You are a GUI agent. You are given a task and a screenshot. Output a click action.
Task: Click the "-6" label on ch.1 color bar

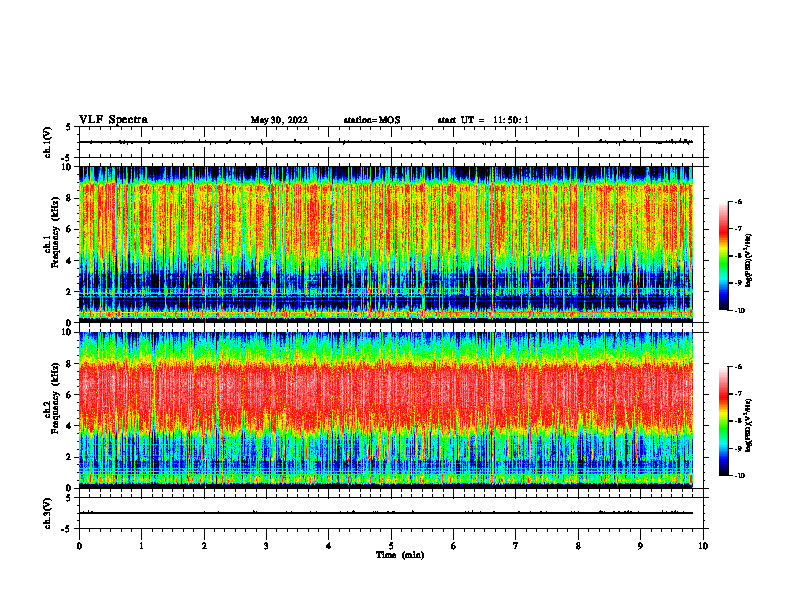coord(738,201)
